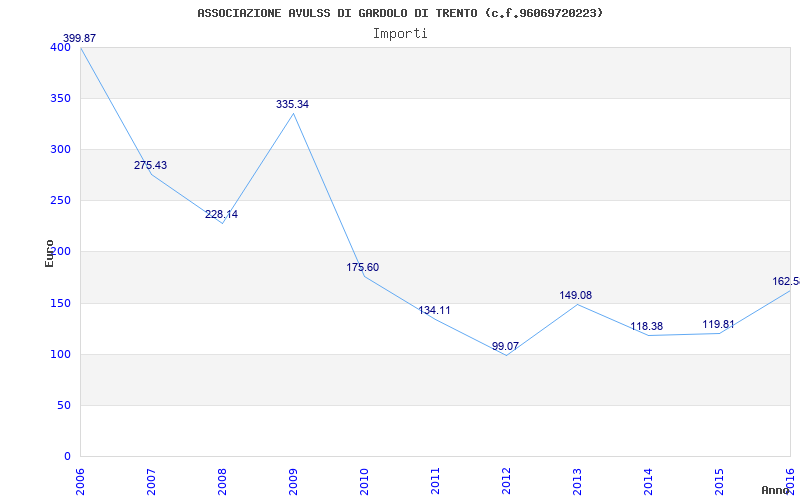Click the 2010 x-axis year label
This screenshot has width=800, height=500.
364,481
